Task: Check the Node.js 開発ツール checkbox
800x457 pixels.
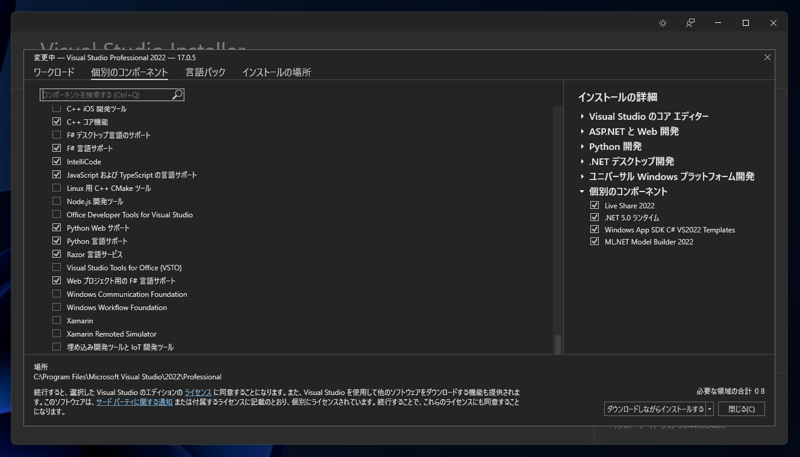Action: click(57, 201)
